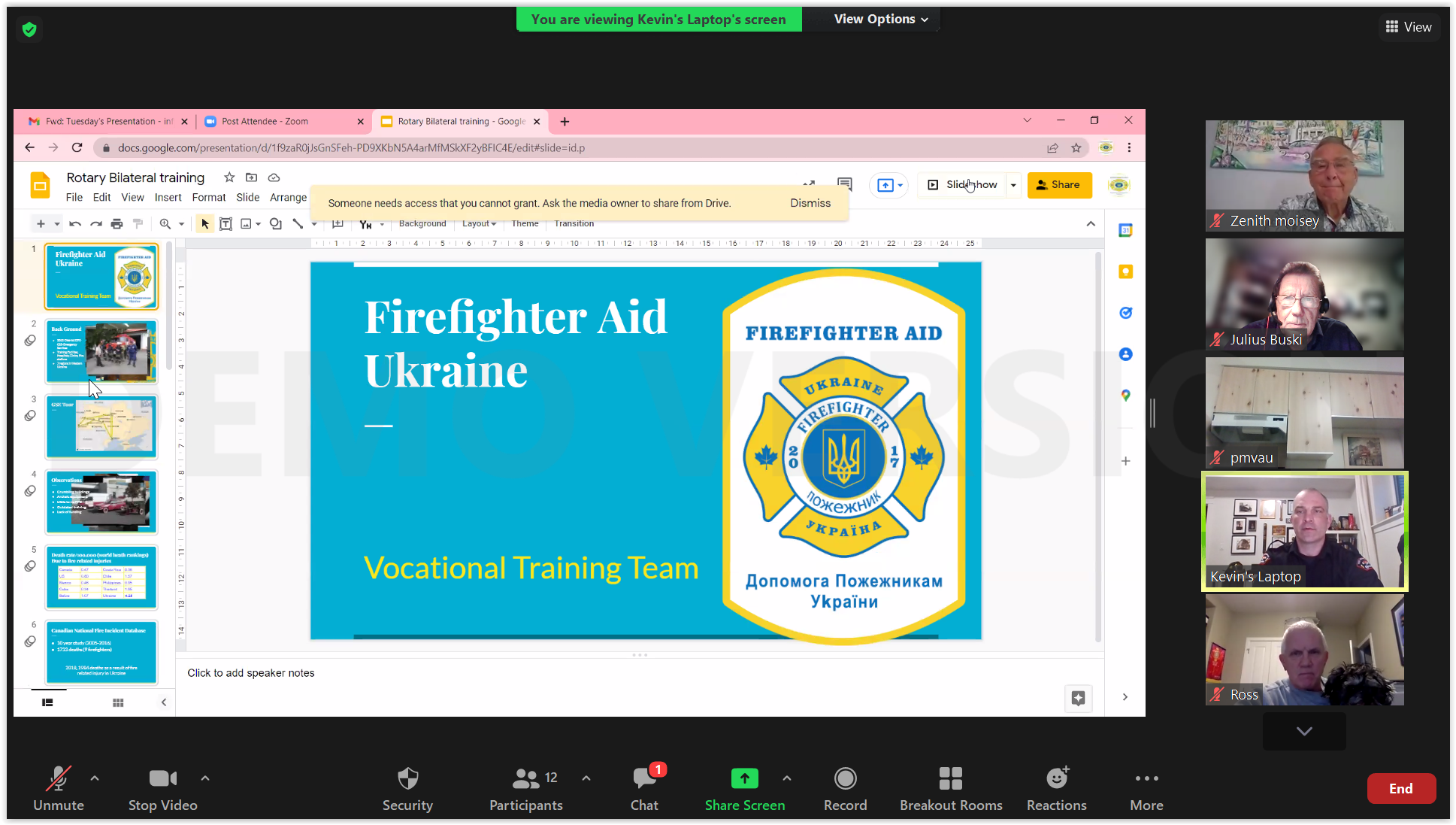Click the Participants icon
The width and height of the screenshot is (1456, 825).
(x=526, y=778)
